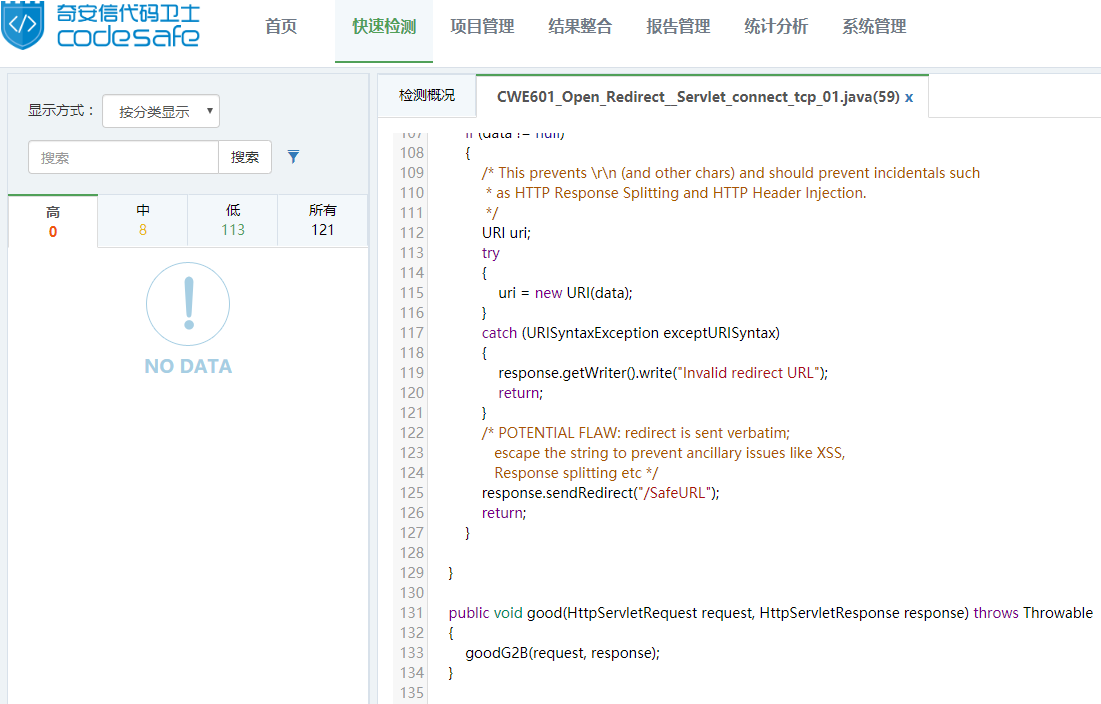Select the 快速检测 menu item
This screenshot has height=704, width=1101.
383,27
